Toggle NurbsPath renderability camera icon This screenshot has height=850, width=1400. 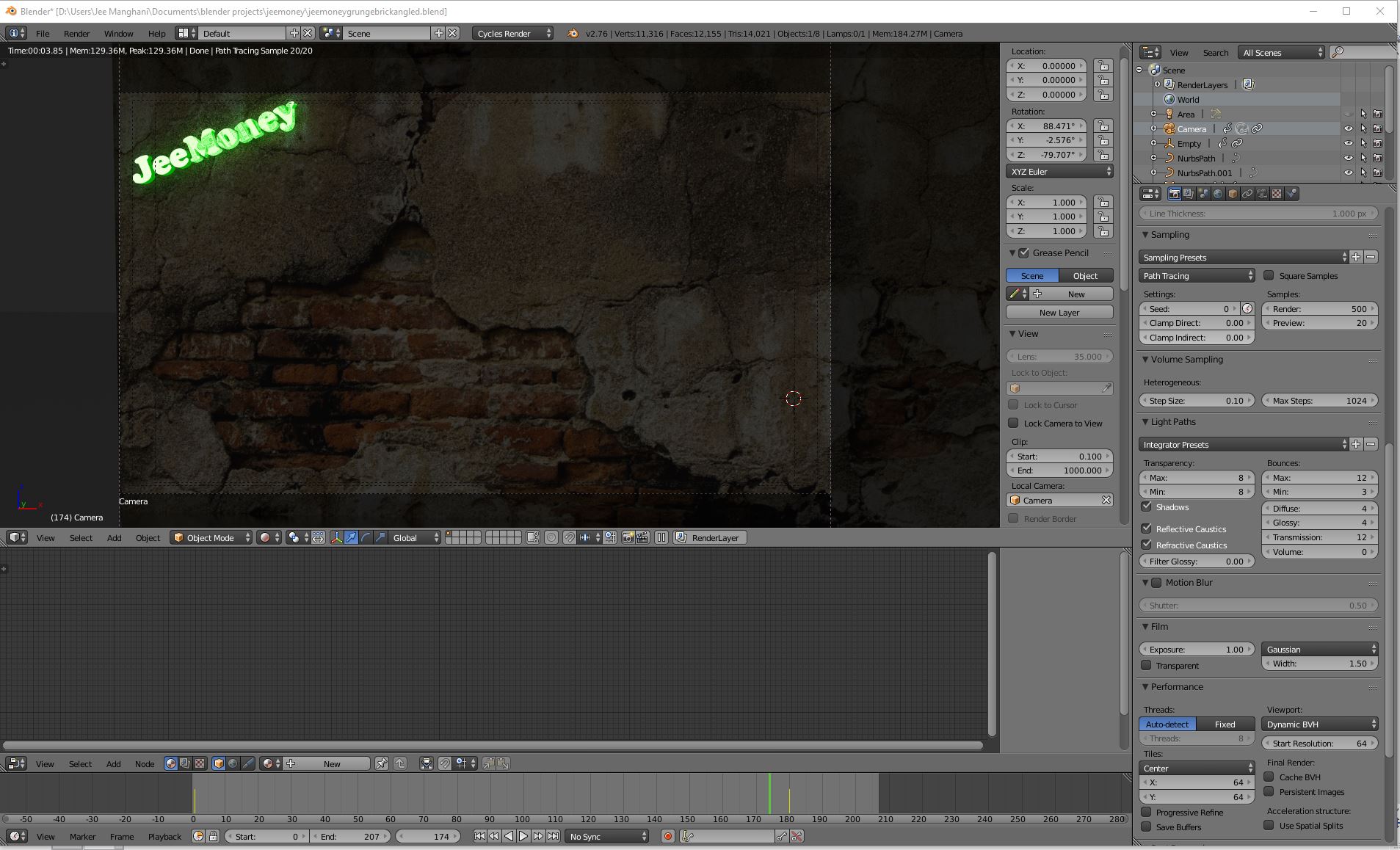(x=1377, y=158)
